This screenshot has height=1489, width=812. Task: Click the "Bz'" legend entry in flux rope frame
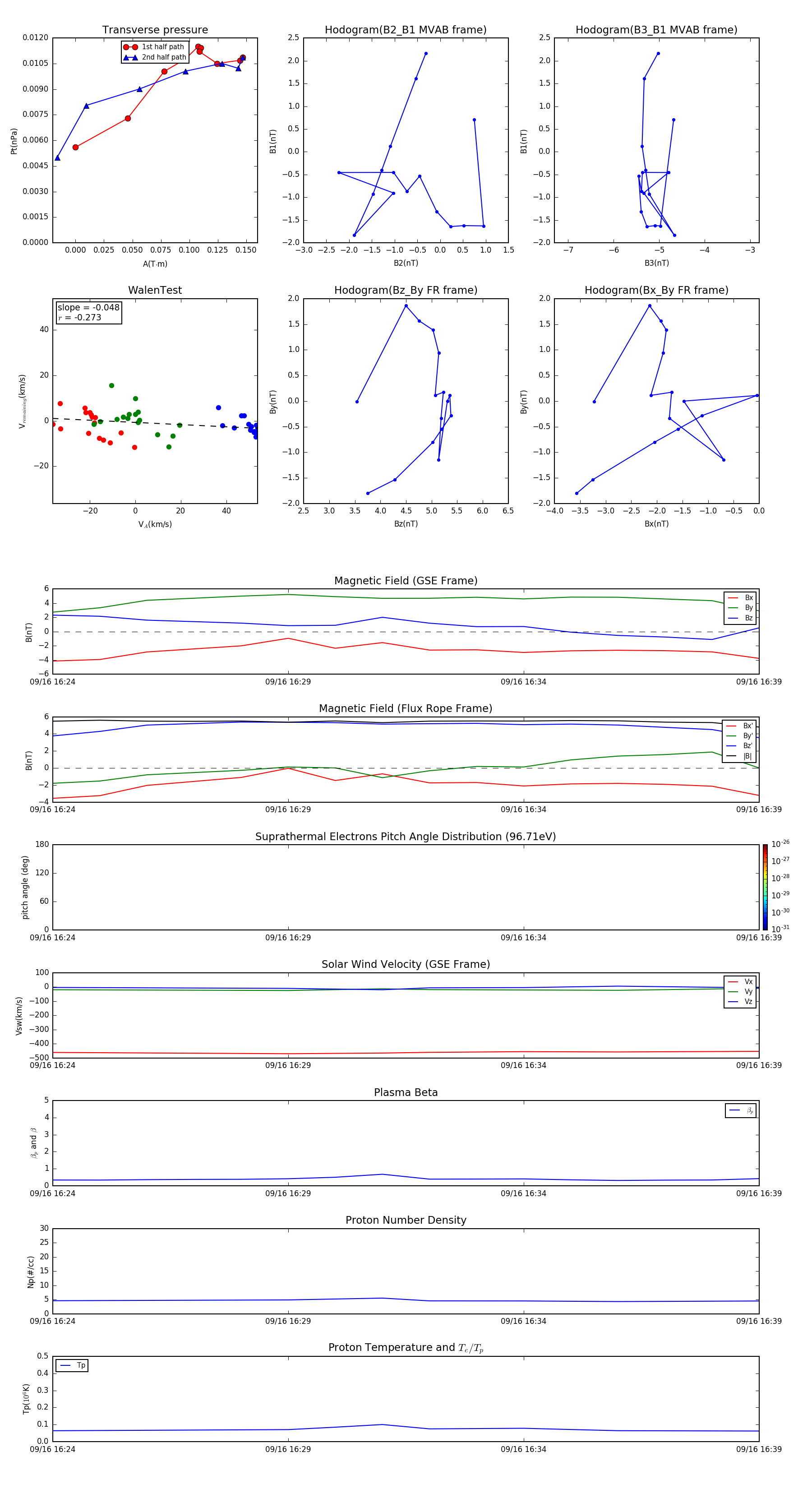tap(740, 746)
